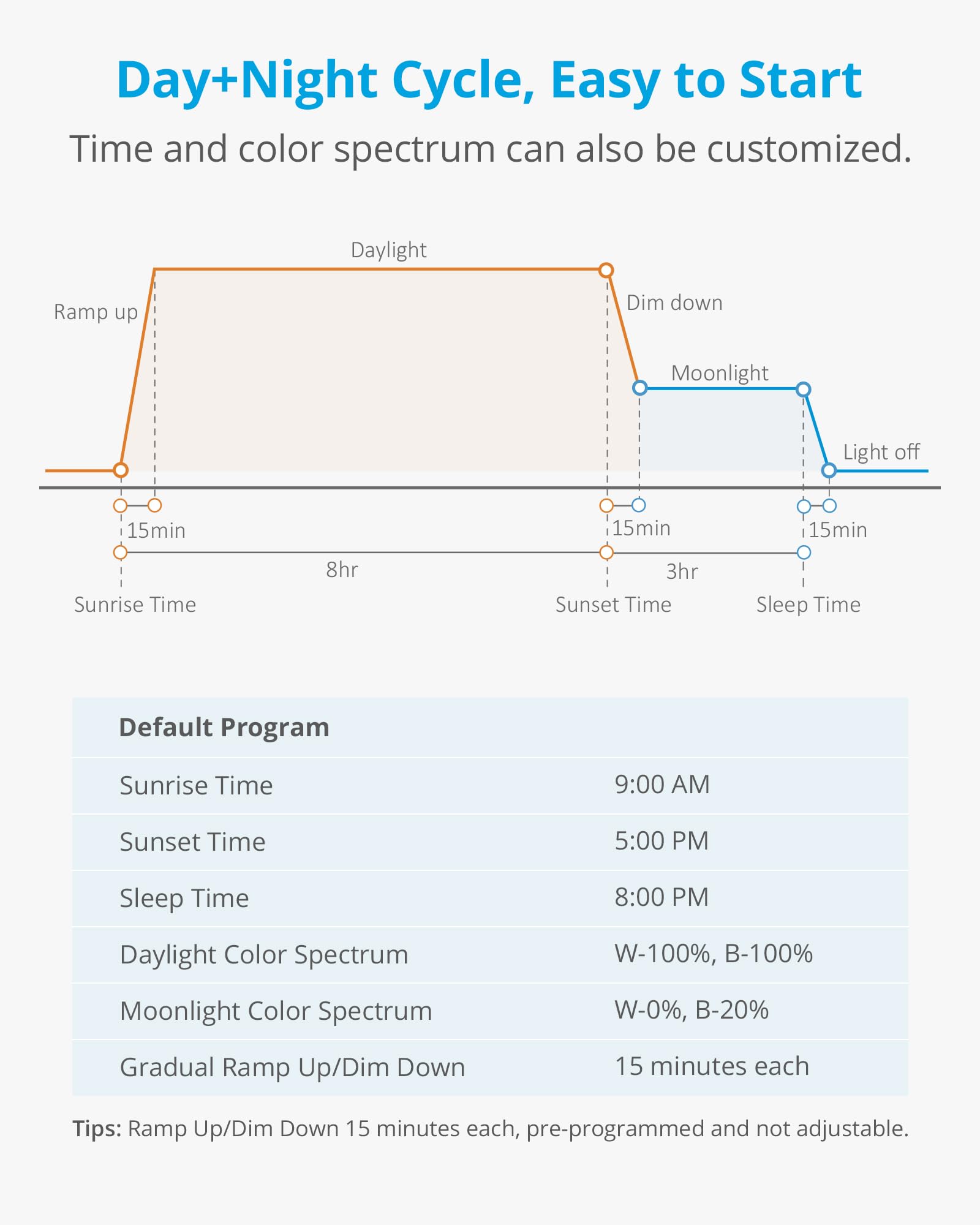The width and height of the screenshot is (980, 1225).
Task: Select the Moonlight label on the chart
Action: 720,373
